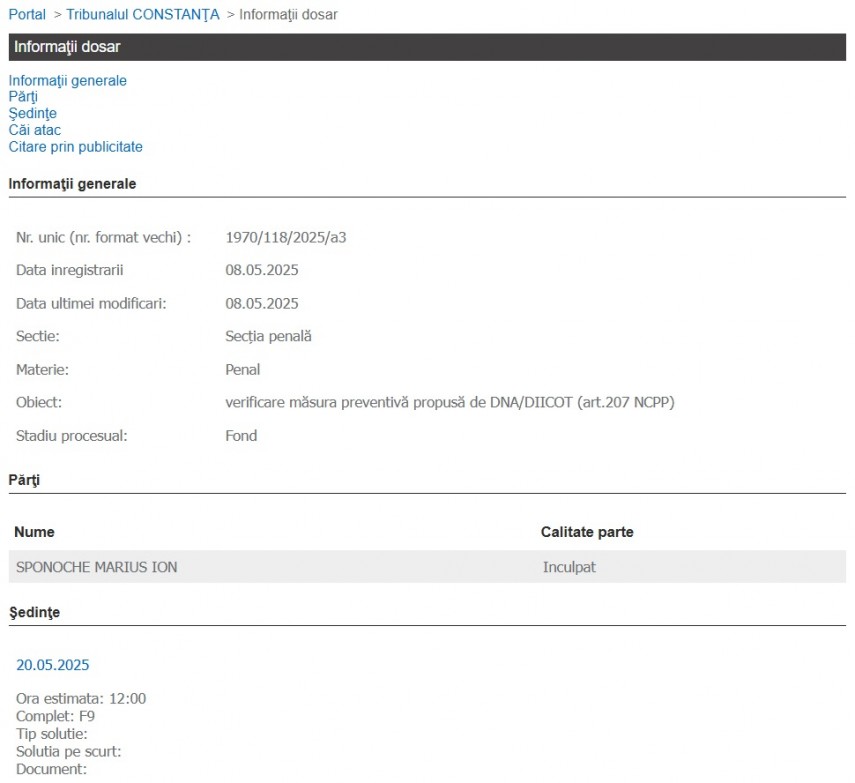Click the Stadiu procesual value Fond
The image size is (855, 783).
[x=241, y=436]
